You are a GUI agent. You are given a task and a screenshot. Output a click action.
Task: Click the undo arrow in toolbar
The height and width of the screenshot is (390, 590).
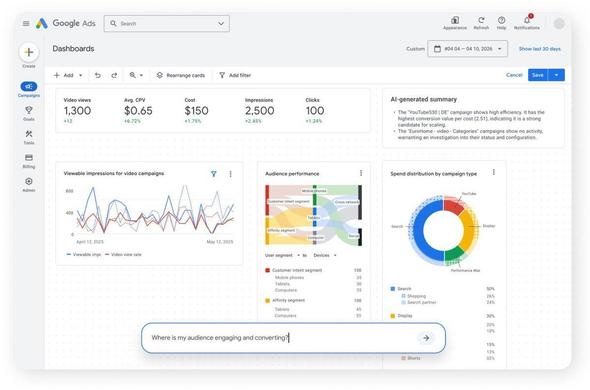point(97,75)
